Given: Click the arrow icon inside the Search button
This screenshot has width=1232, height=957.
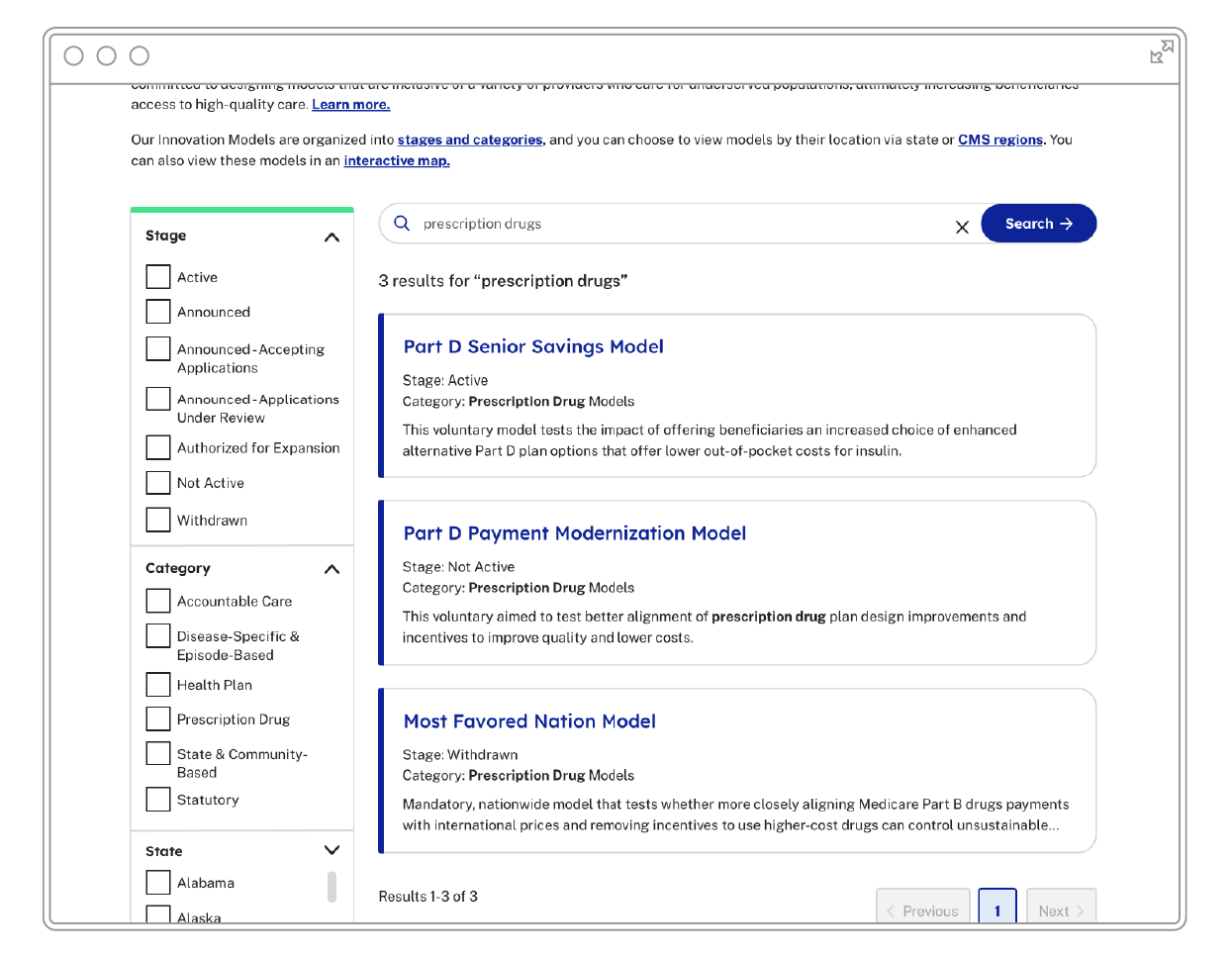Looking at the screenshot, I should point(1065,223).
